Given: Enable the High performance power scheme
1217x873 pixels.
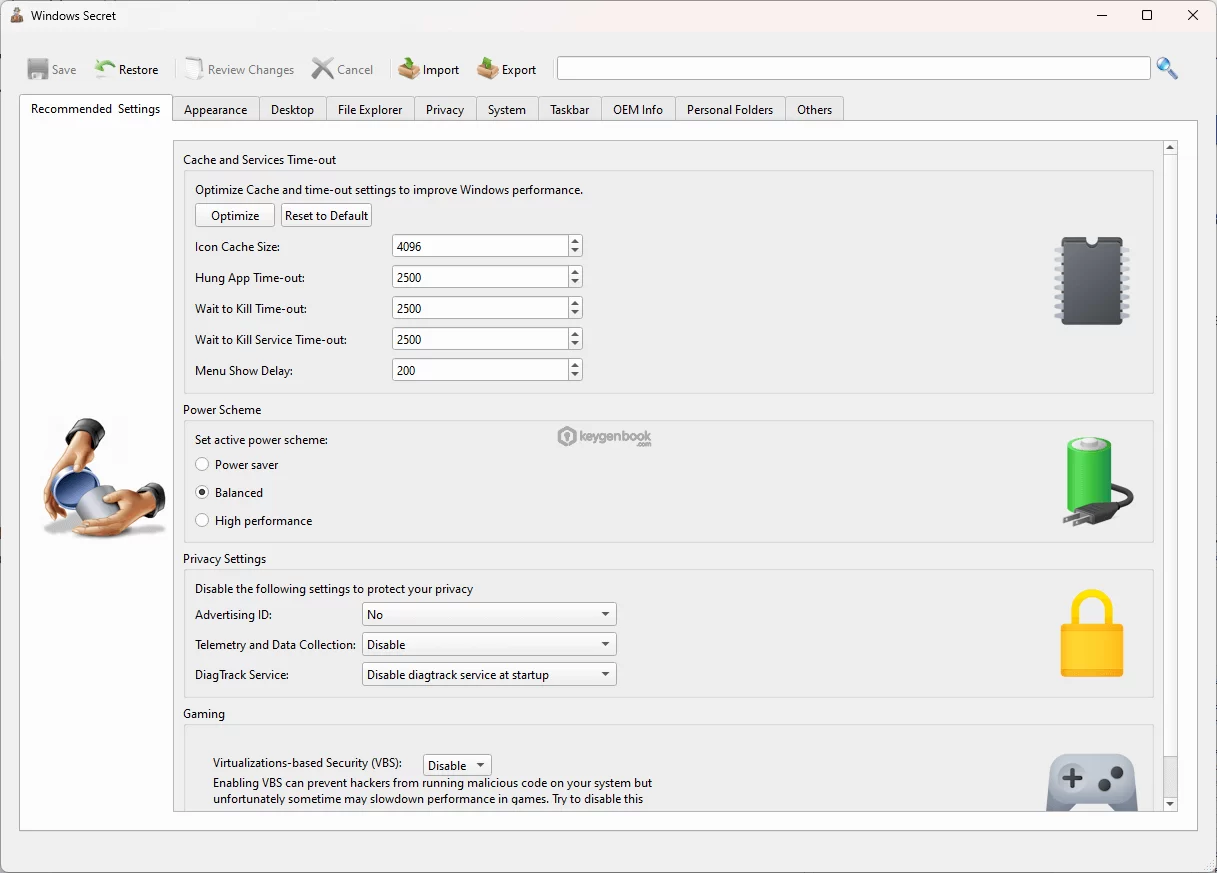Looking at the screenshot, I should [203, 521].
